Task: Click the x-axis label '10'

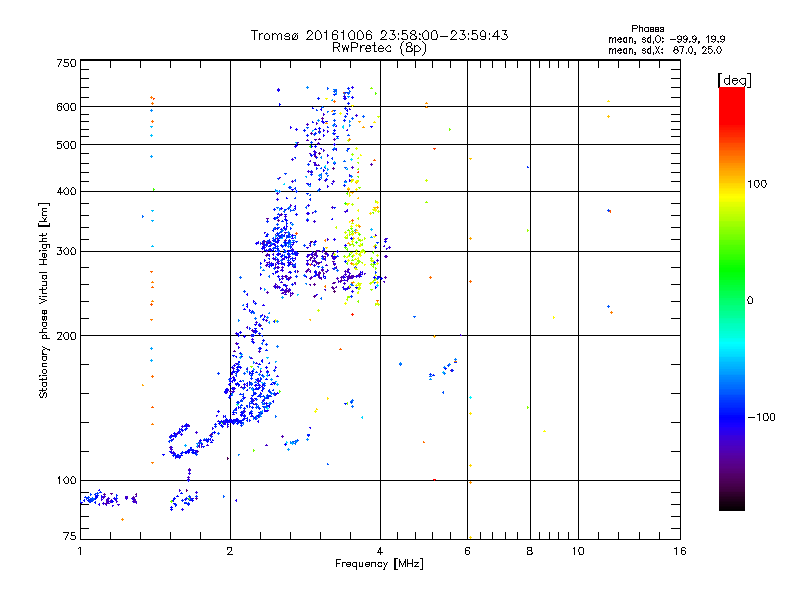Action: 578,551
